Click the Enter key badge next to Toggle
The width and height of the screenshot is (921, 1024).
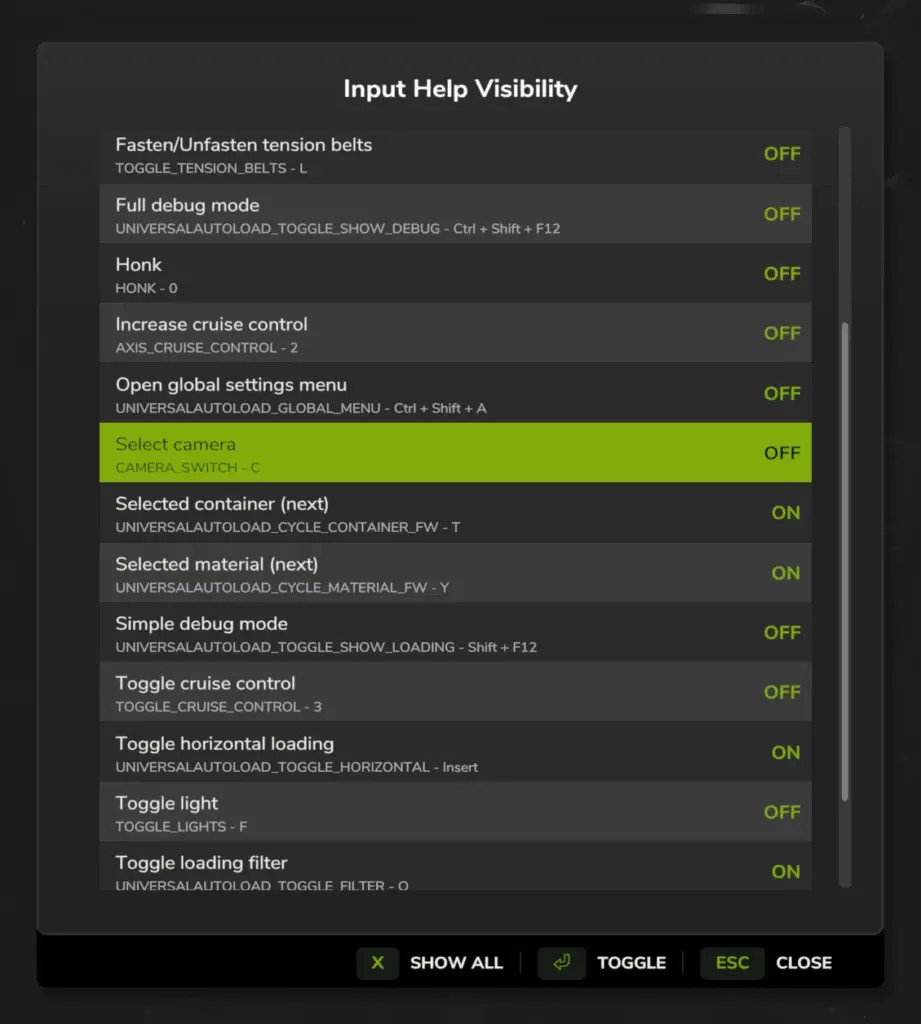[561, 963]
